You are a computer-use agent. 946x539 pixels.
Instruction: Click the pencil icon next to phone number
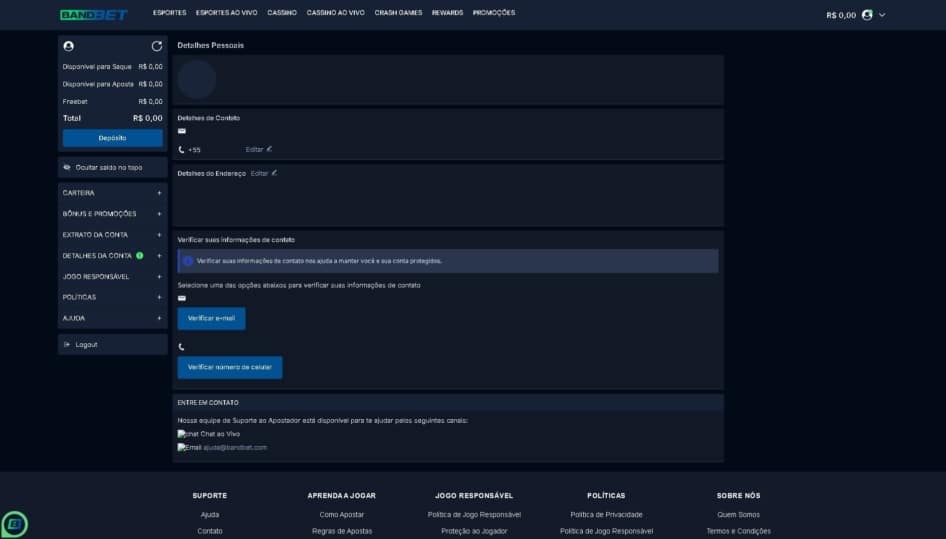tap(269, 149)
